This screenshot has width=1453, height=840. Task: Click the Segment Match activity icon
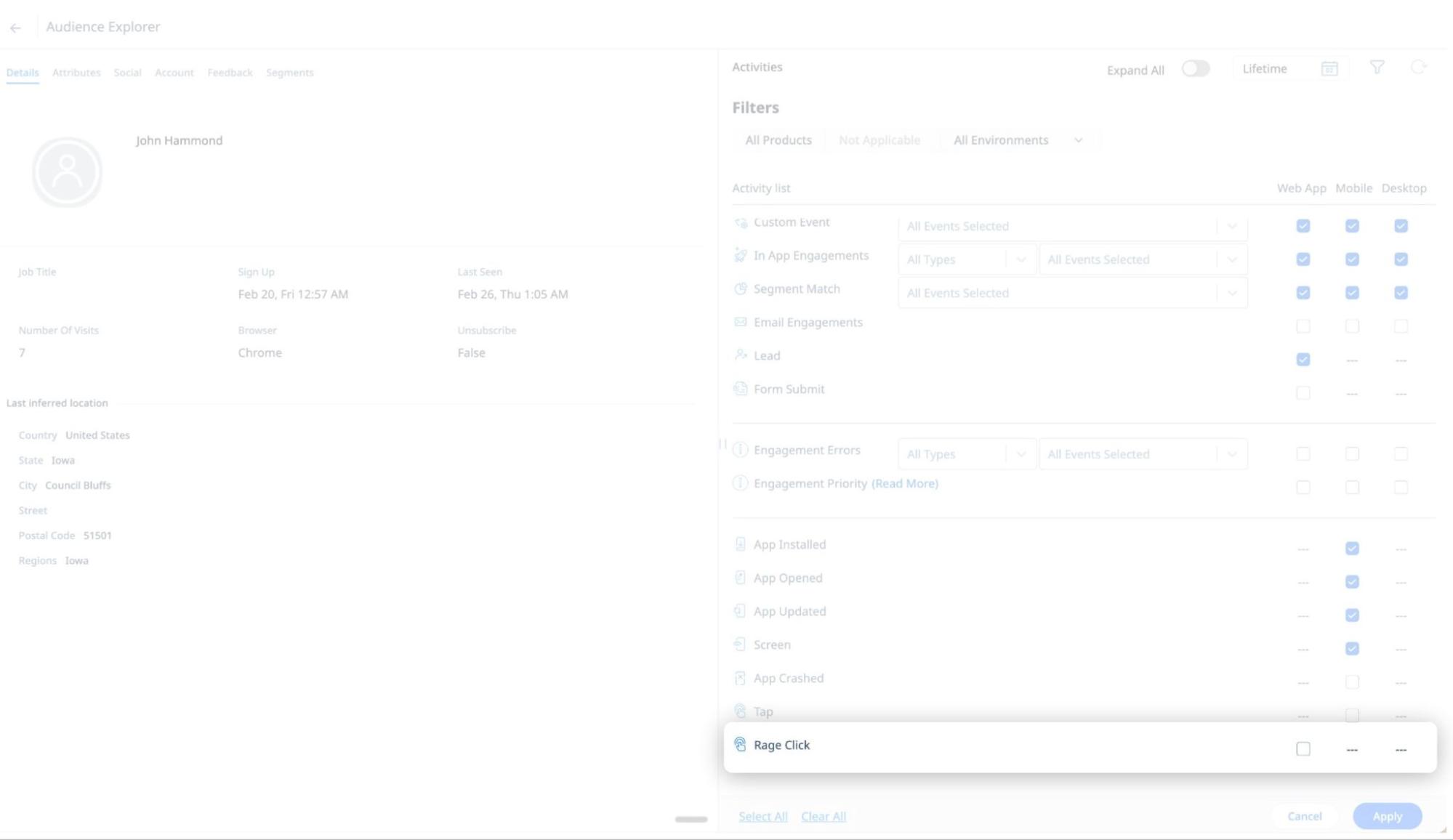(x=740, y=288)
